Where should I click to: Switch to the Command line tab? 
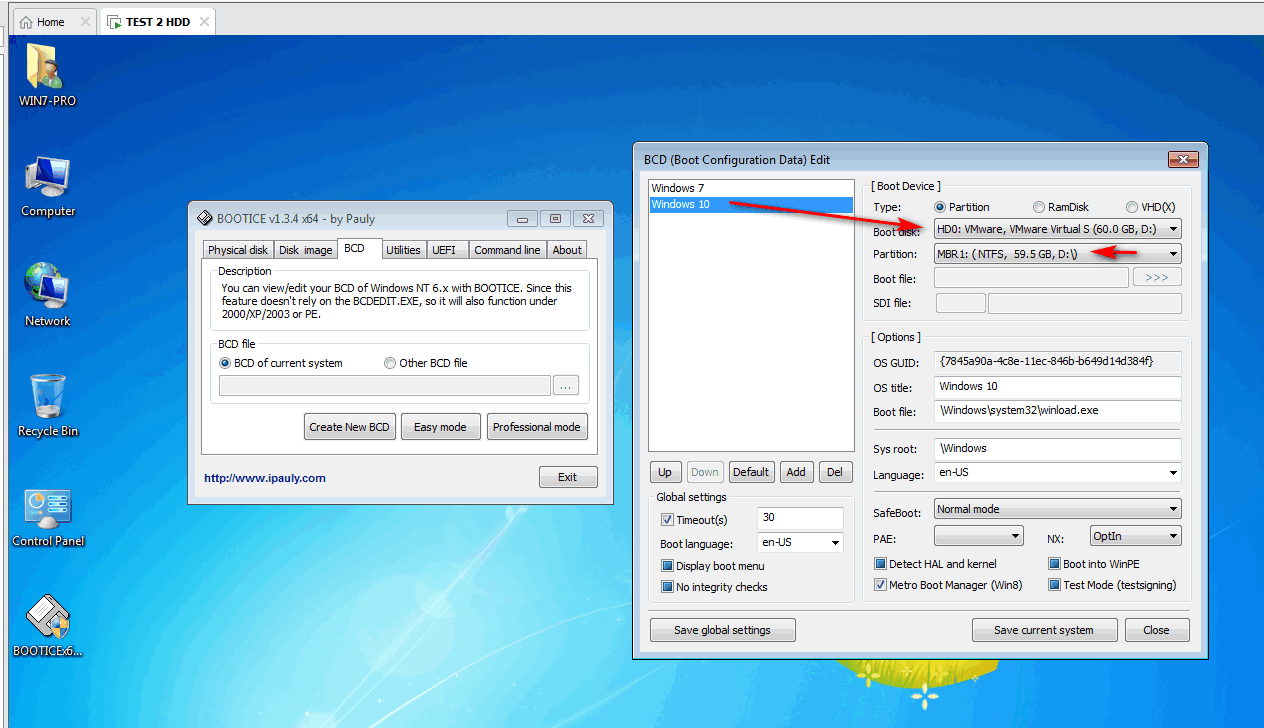(x=507, y=250)
